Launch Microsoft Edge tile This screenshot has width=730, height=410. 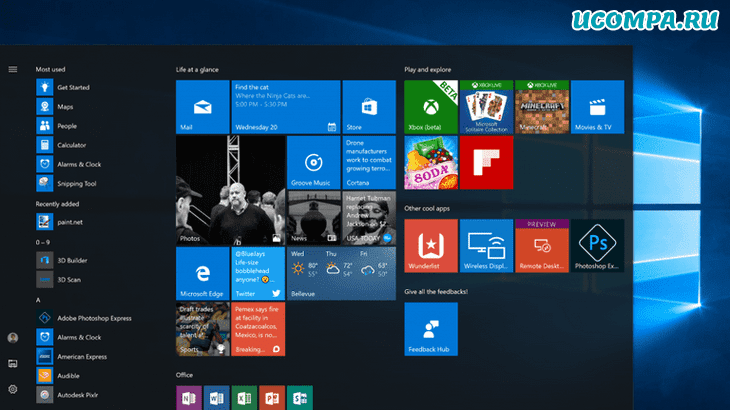202,273
